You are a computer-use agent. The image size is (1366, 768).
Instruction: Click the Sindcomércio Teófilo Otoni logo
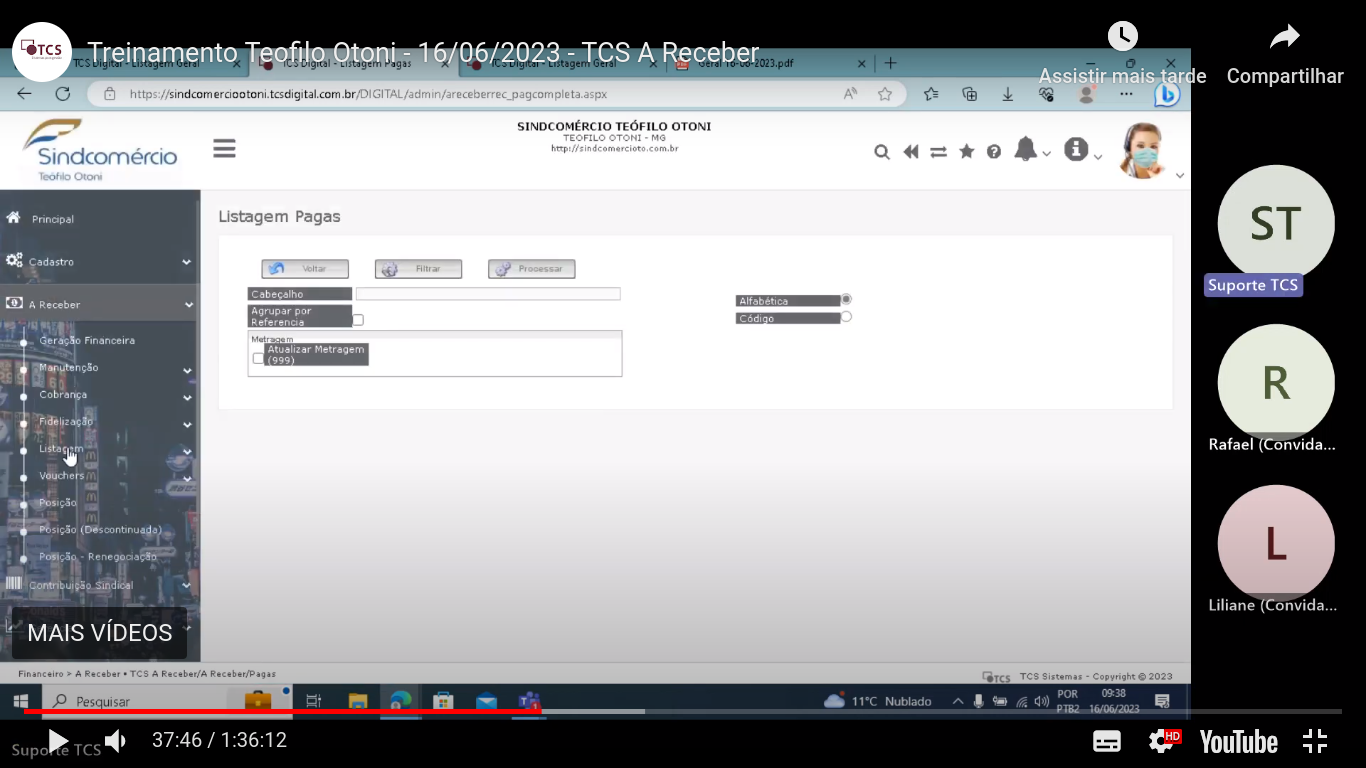point(100,150)
